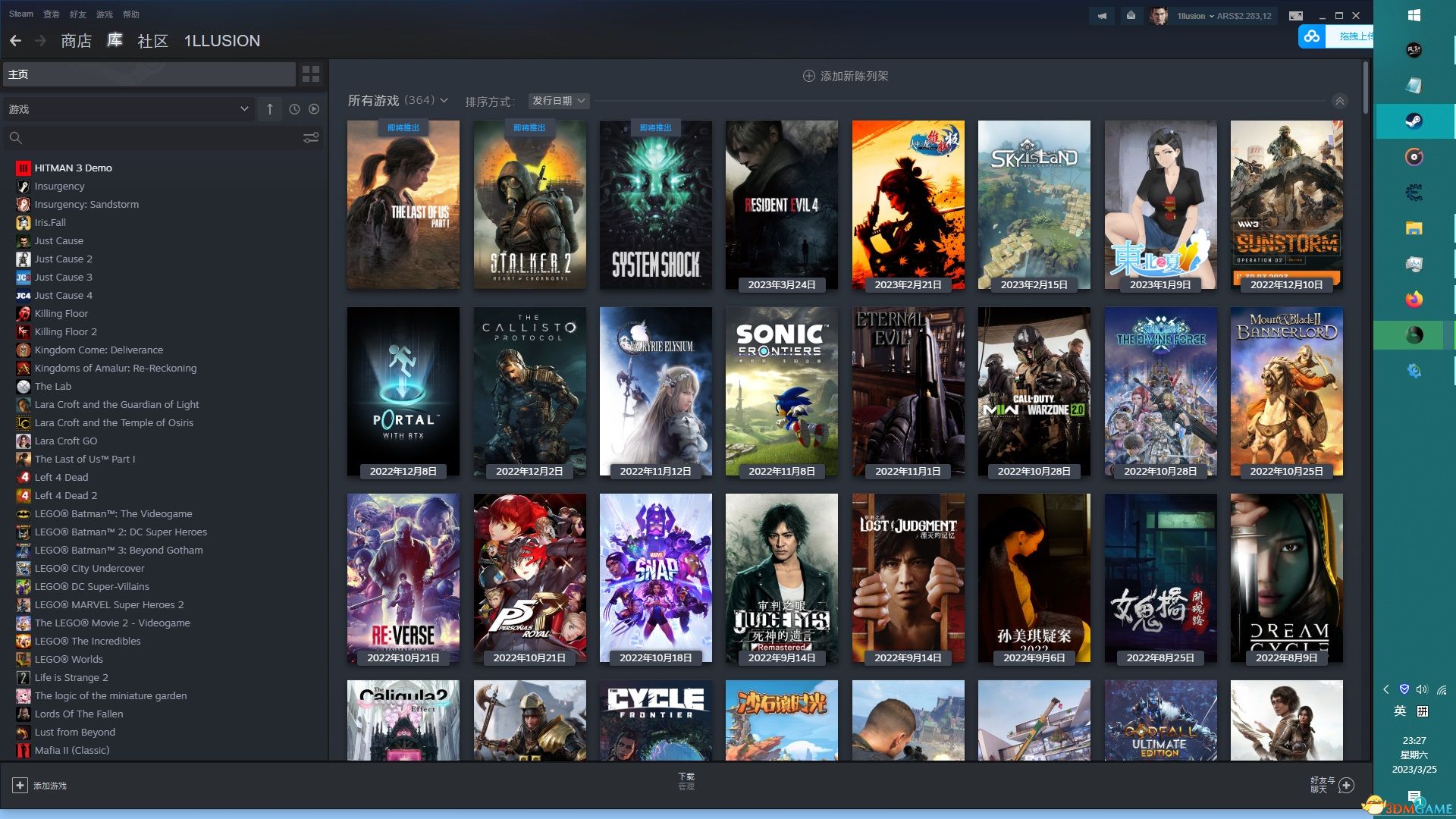Select LEGO® City Undercover in list

(89, 568)
